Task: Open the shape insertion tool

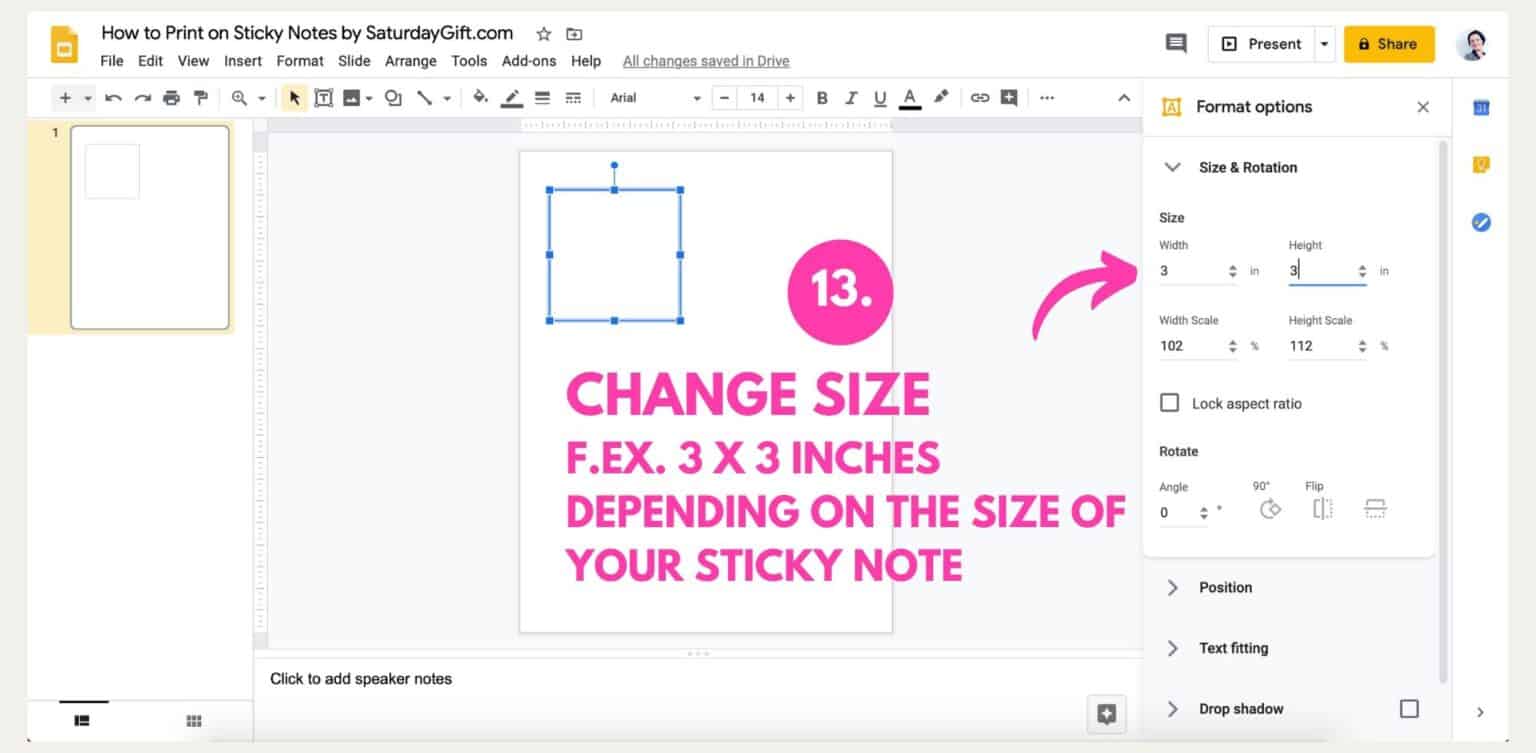Action: [x=392, y=97]
